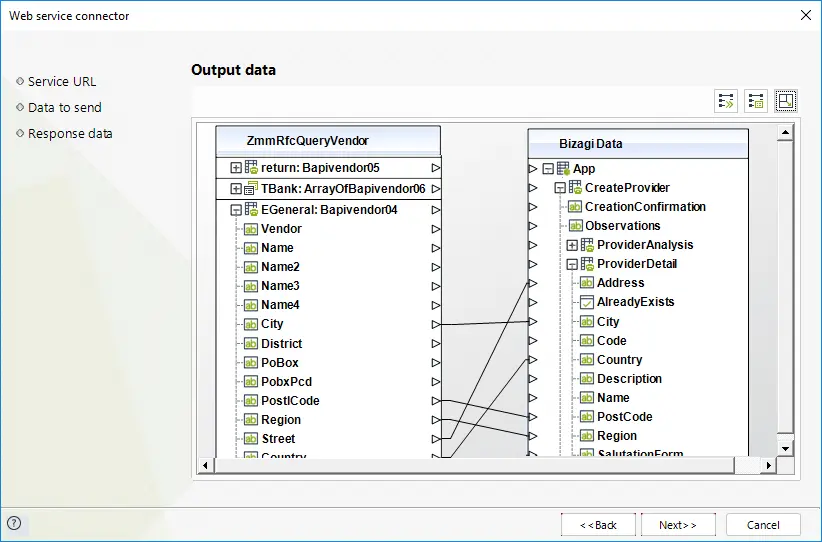
Task: Click the Address attribute icon
Action: [x=587, y=283]
